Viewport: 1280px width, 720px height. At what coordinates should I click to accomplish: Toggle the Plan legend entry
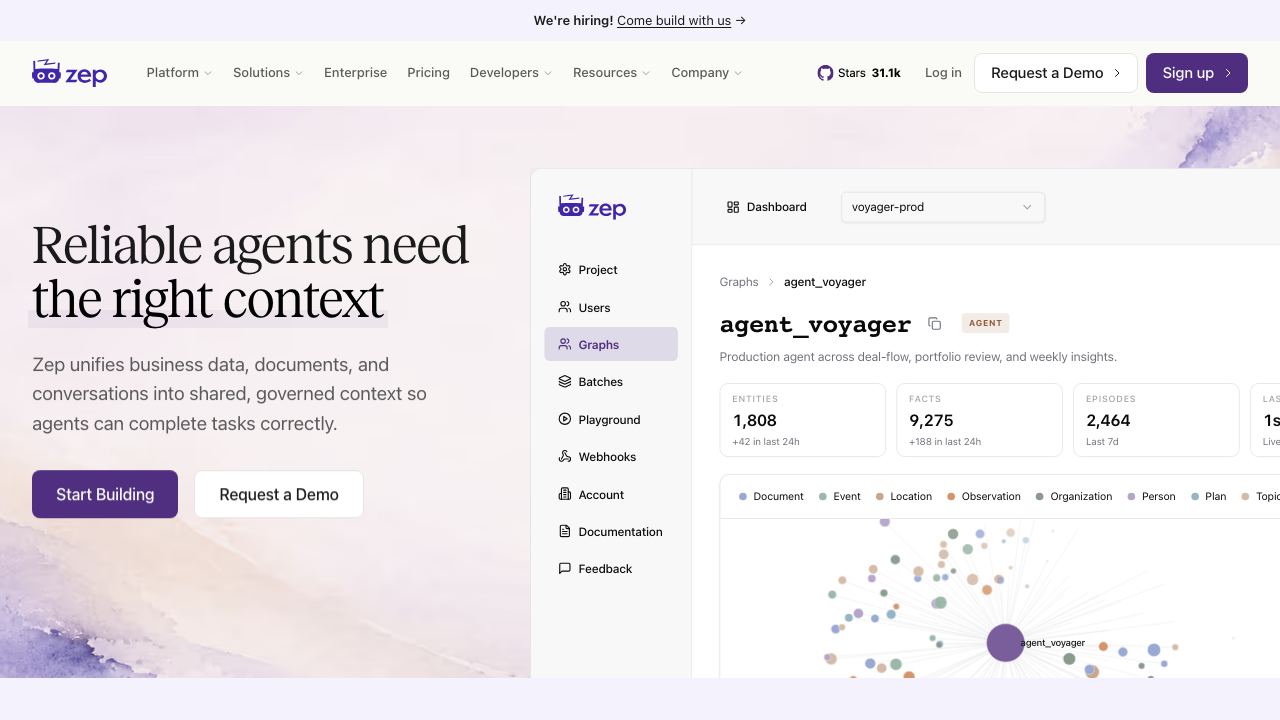(x=1209, y=496)
